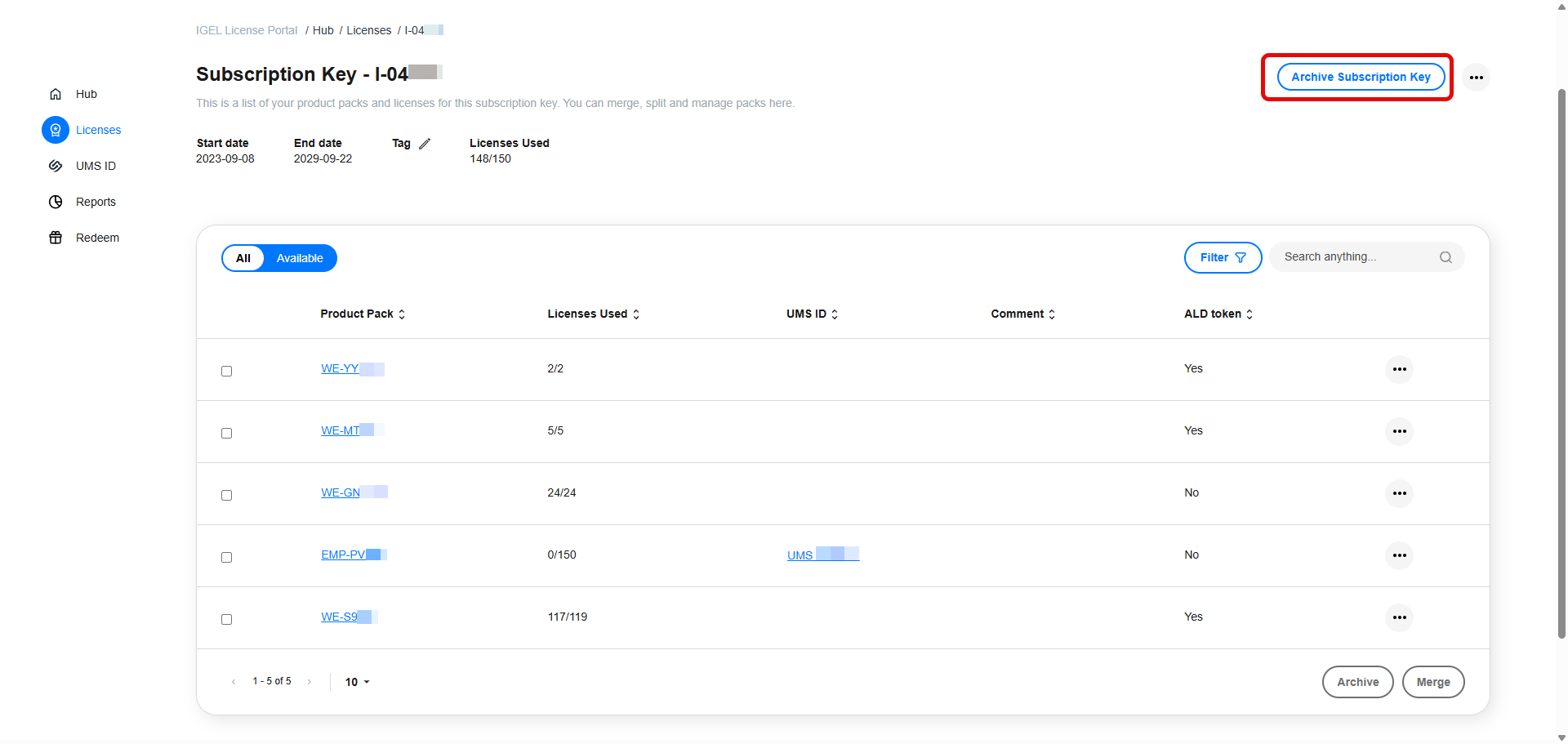This screenshot has height=744, width=1568.
Task: Click the Archive Subscription Key button
Action: [x=1361, y=77]
